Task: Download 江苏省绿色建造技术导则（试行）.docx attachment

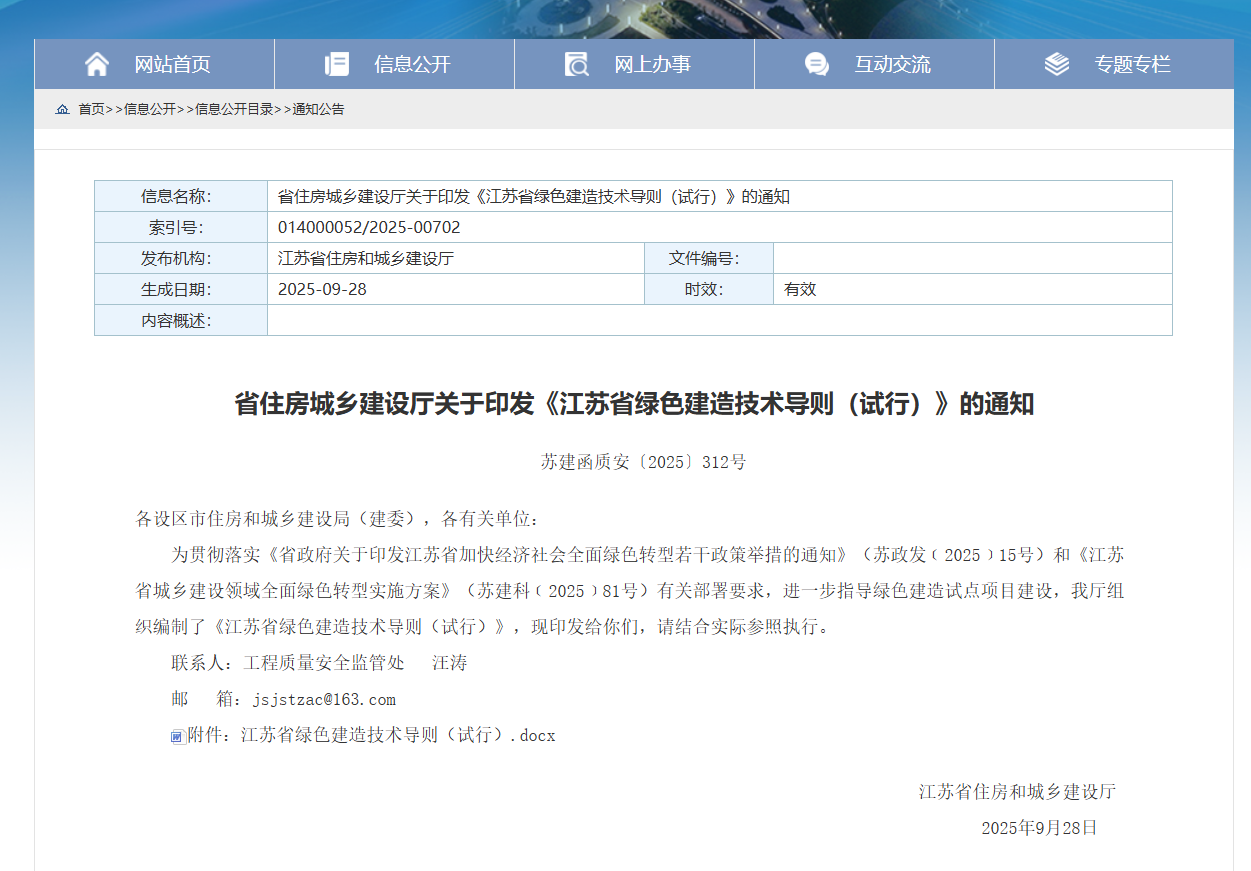Action: click(x=397, y=735)
